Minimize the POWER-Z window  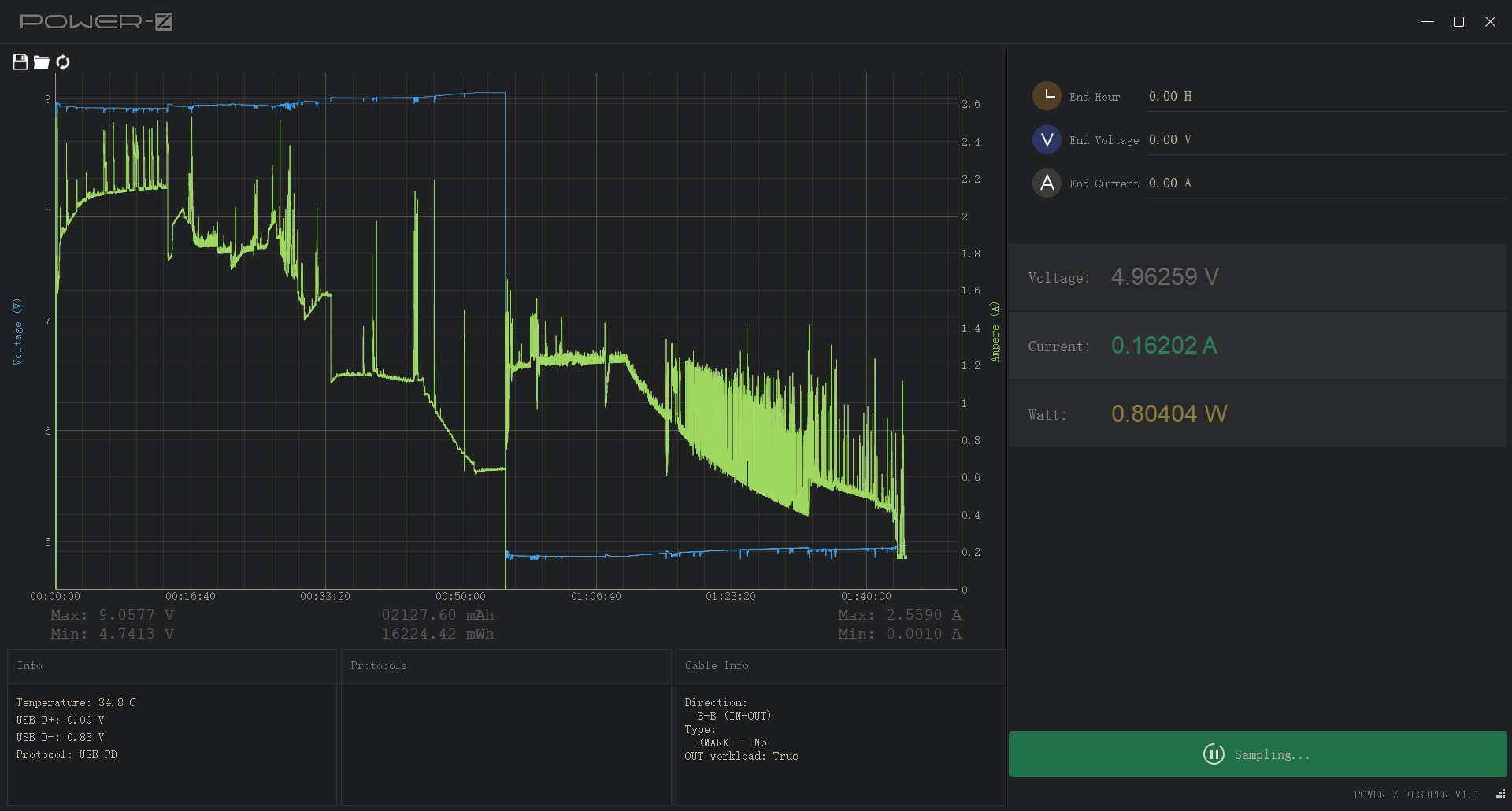(x=1427, y=22)
